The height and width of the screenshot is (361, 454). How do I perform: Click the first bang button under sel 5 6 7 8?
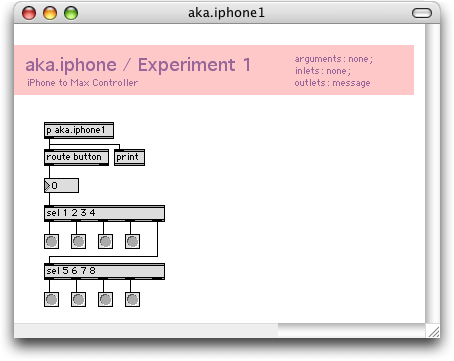coord(52,299)
